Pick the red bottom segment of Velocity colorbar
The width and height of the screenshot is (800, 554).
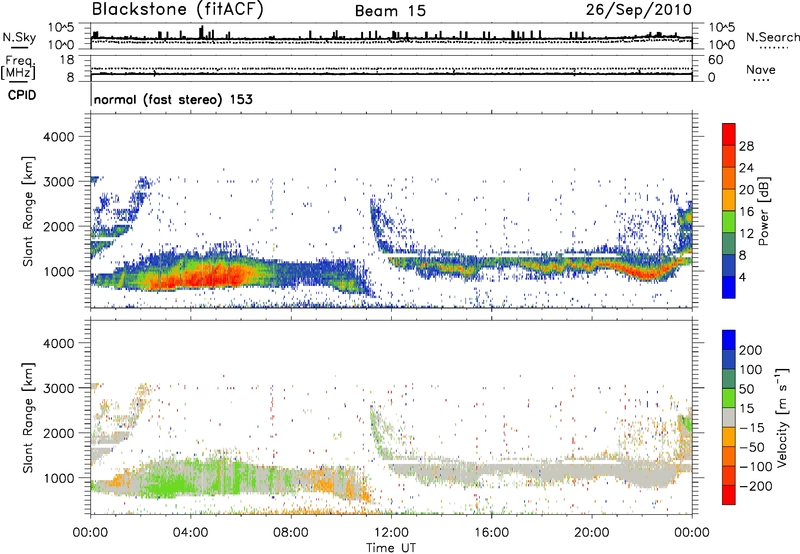(729, 495)
